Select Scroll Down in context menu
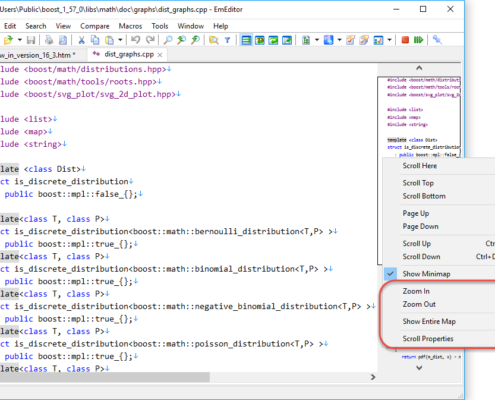 [421, 257]
